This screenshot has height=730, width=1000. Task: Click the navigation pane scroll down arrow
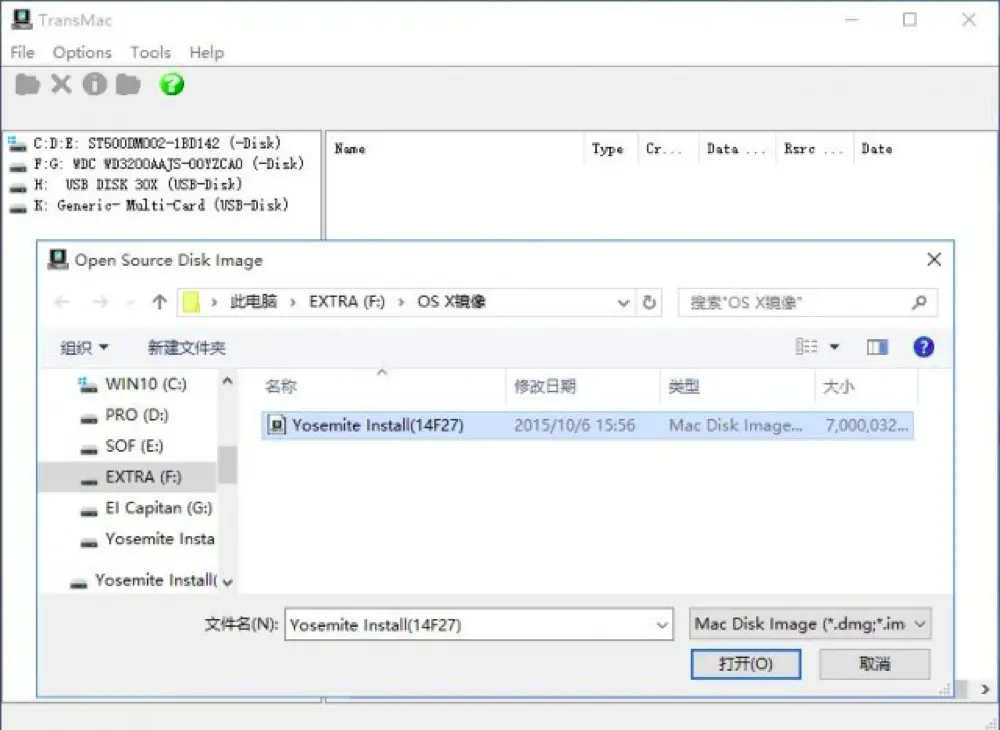click(x=227, y=582)
